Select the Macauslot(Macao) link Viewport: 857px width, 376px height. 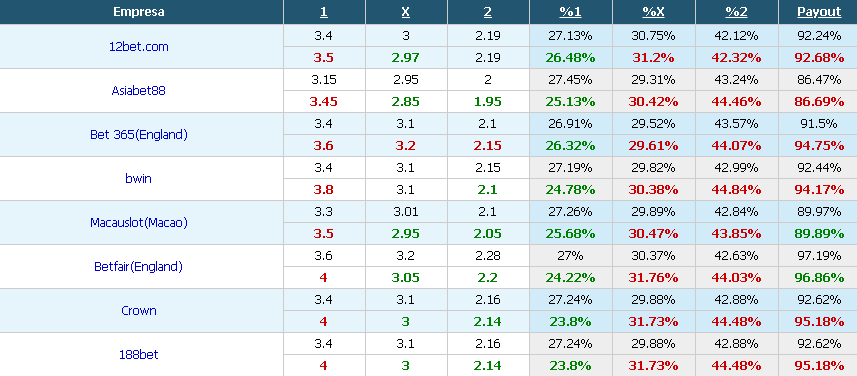point(139,222)
